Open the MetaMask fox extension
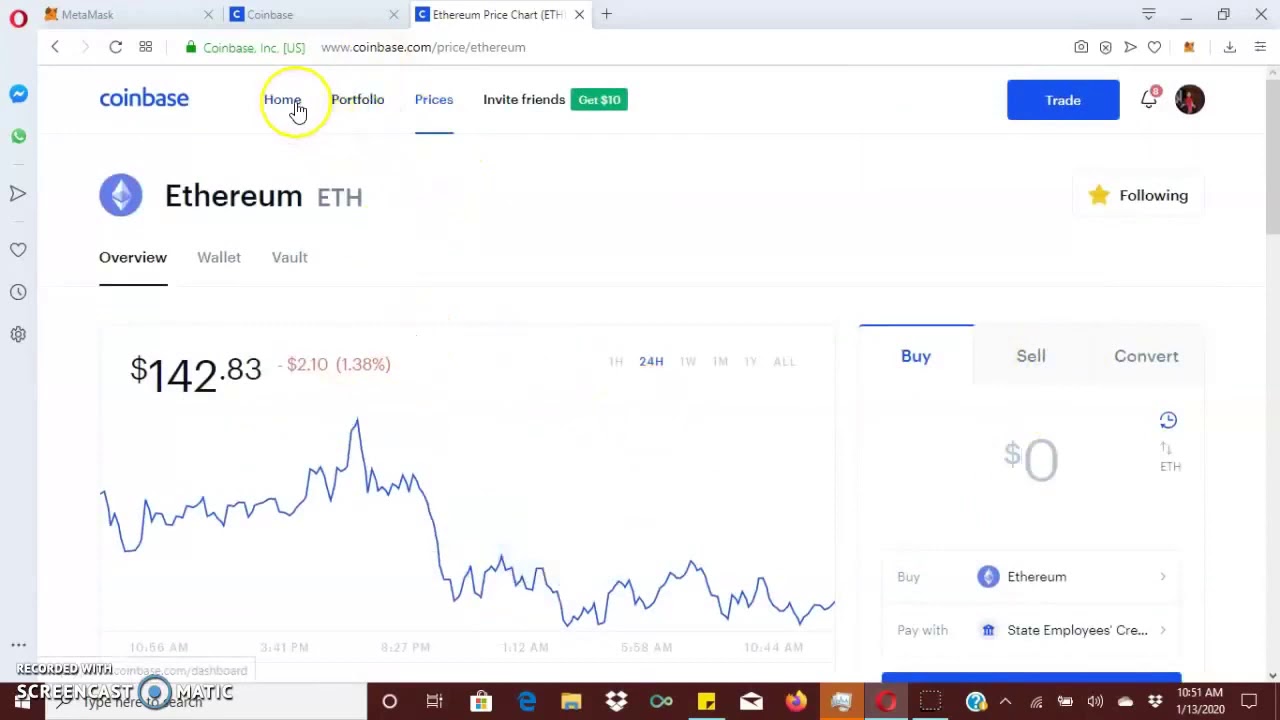 pyautogui.click(x=1189, y=47)
